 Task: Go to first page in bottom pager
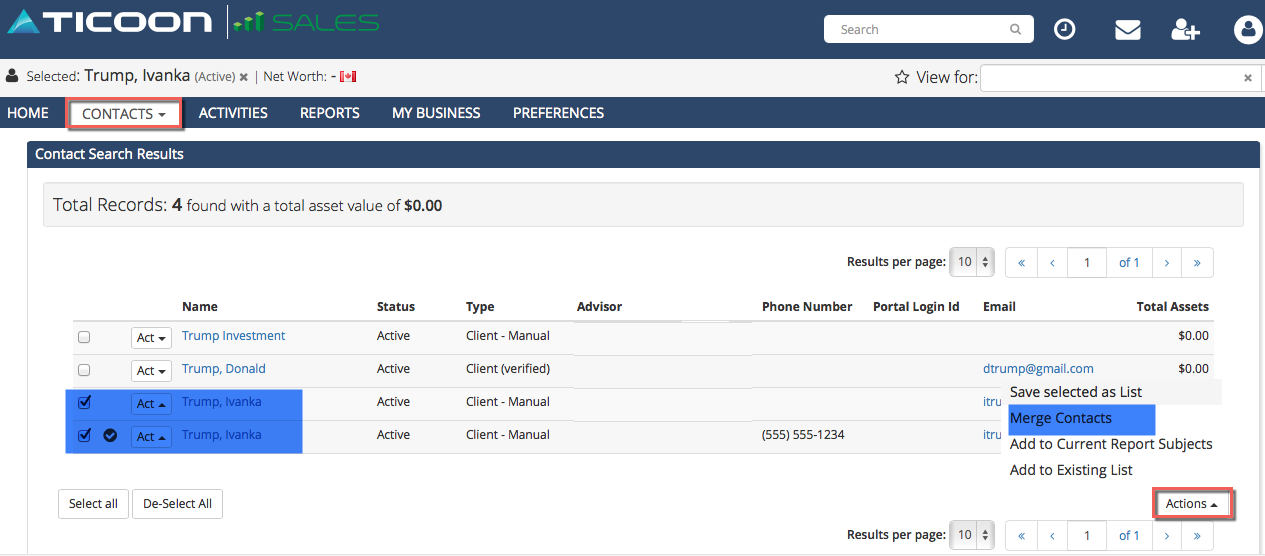[x=1021, y=535]
